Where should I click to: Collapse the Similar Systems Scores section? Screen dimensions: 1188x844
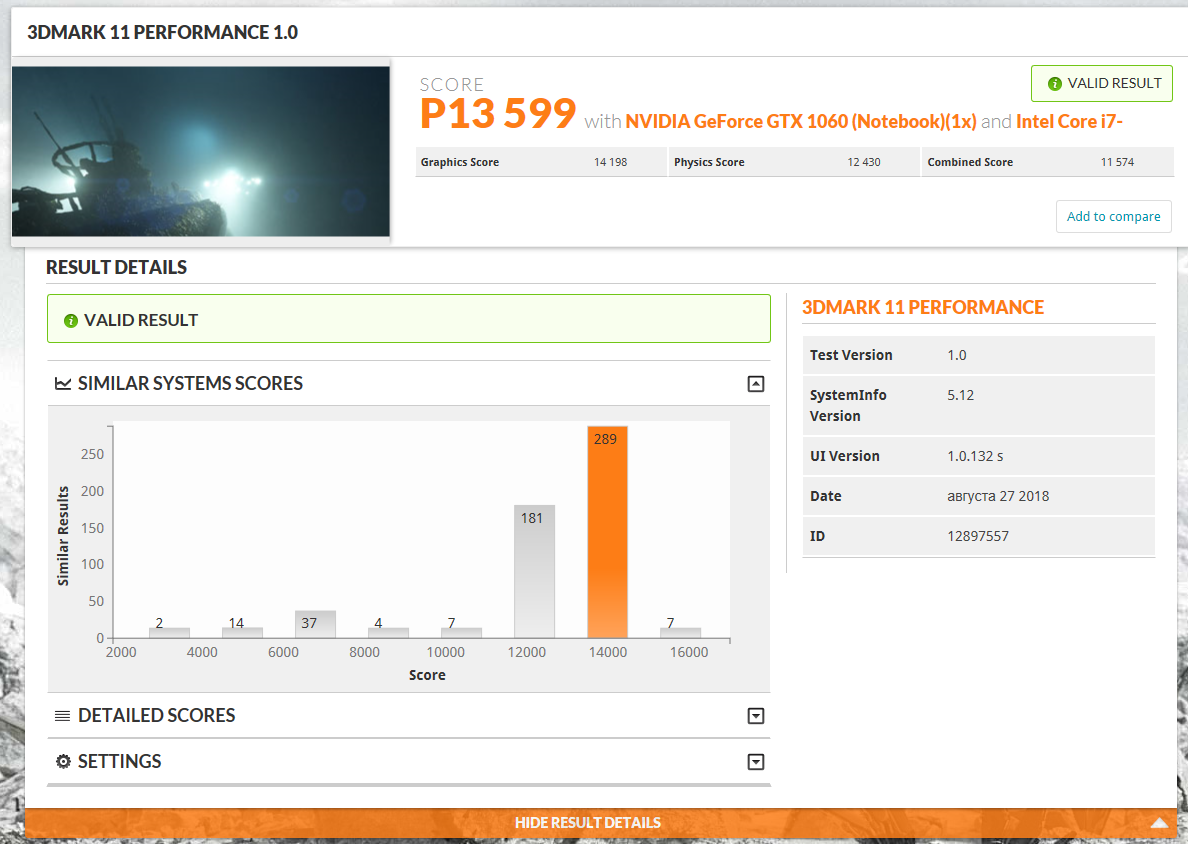[755, 384]
